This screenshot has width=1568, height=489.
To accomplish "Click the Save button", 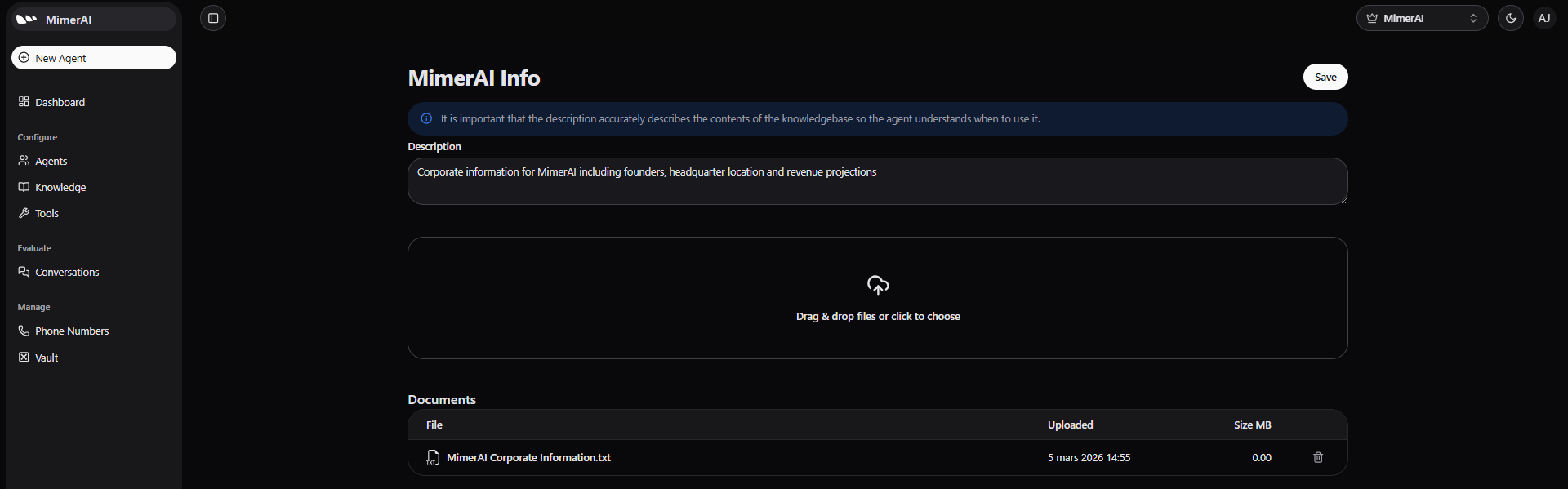I will [x=1325, y=77].
